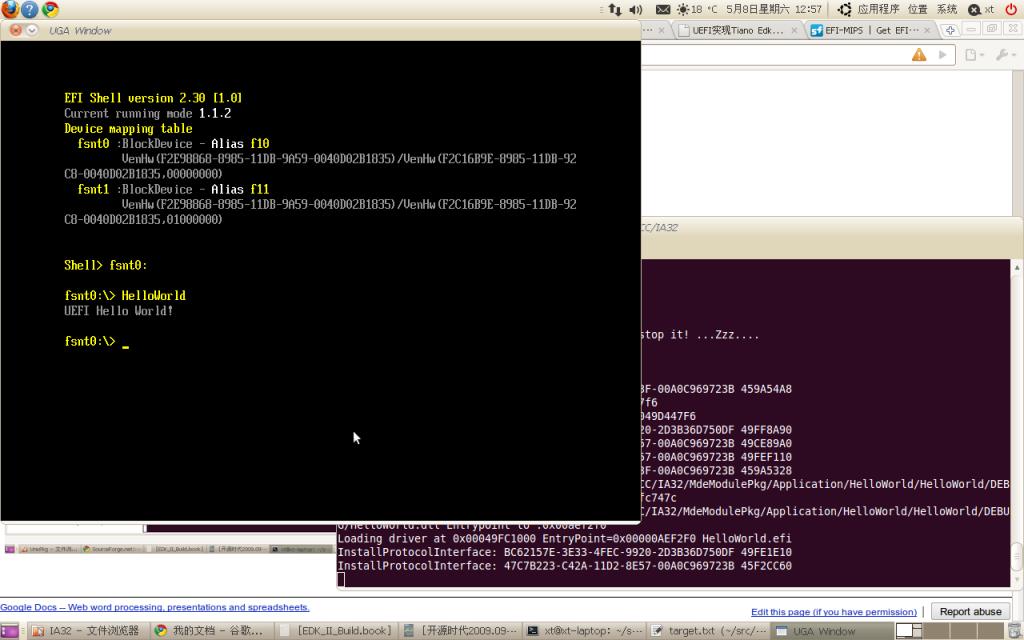
Task: Open the Help icon in the top panel
Action: click(x=30, y=7)
